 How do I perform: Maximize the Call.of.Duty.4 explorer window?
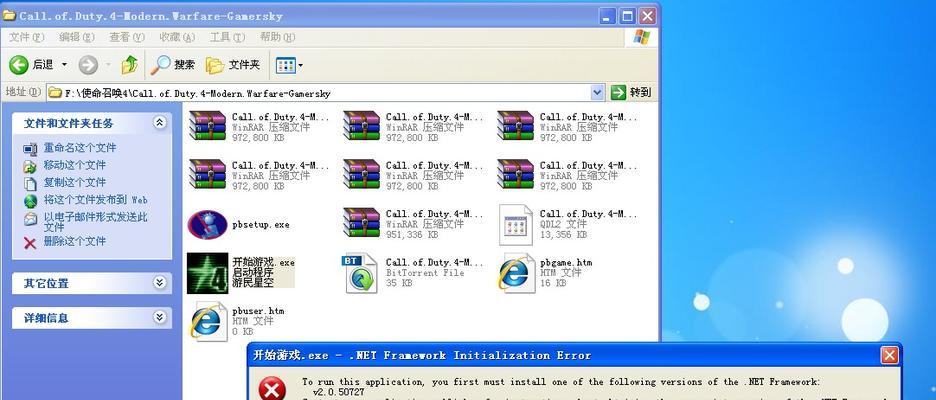click(627, 16)
